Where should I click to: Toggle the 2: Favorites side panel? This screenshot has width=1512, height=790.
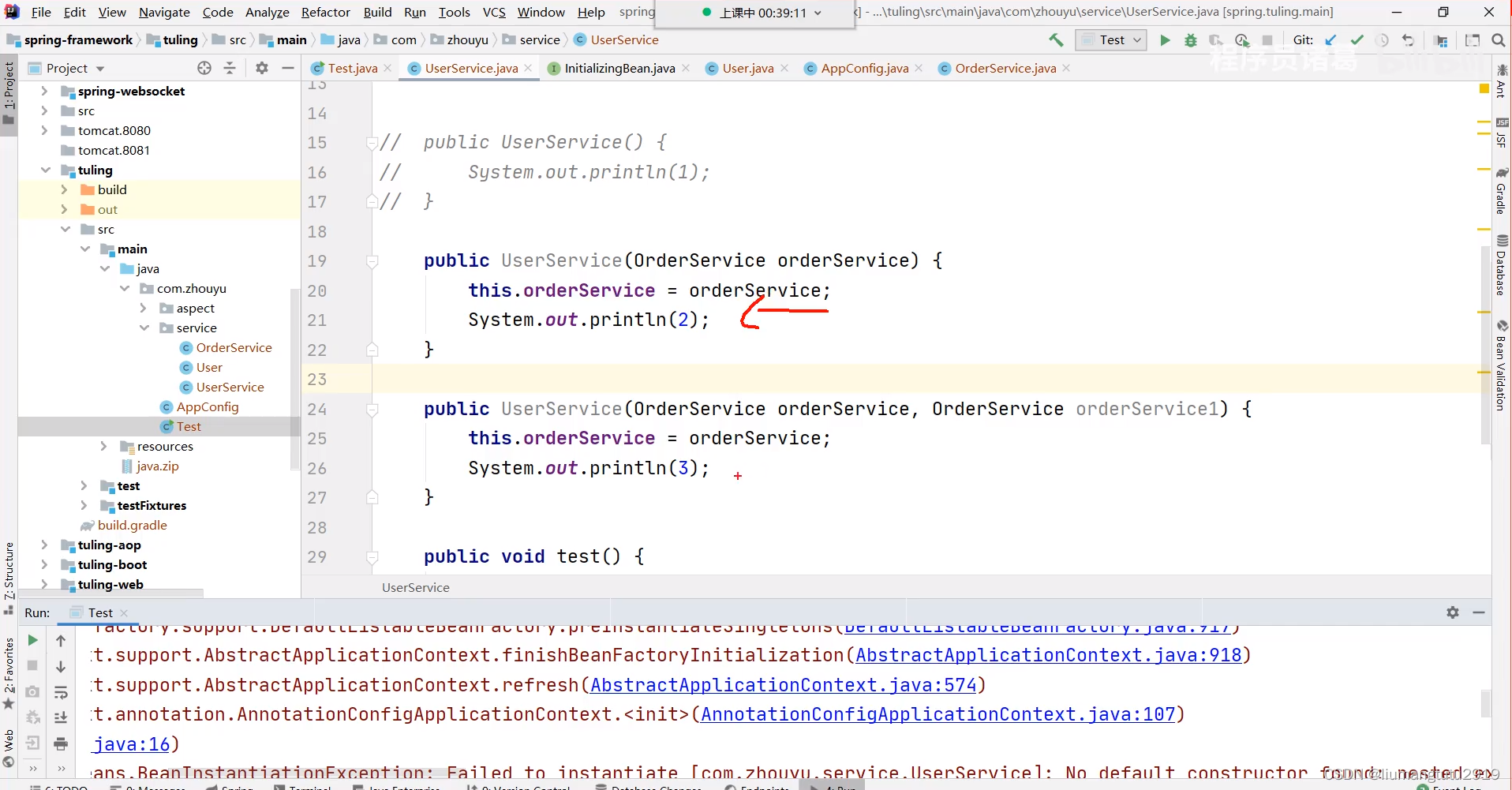9,673
